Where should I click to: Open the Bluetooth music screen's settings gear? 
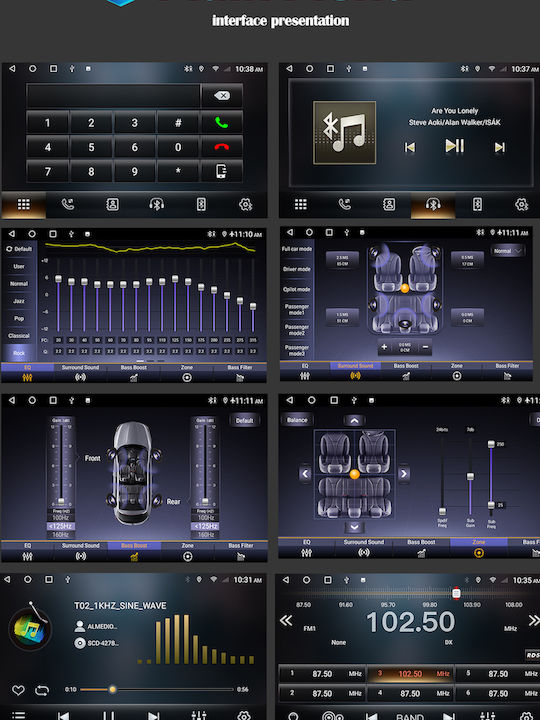coord(522,204)
